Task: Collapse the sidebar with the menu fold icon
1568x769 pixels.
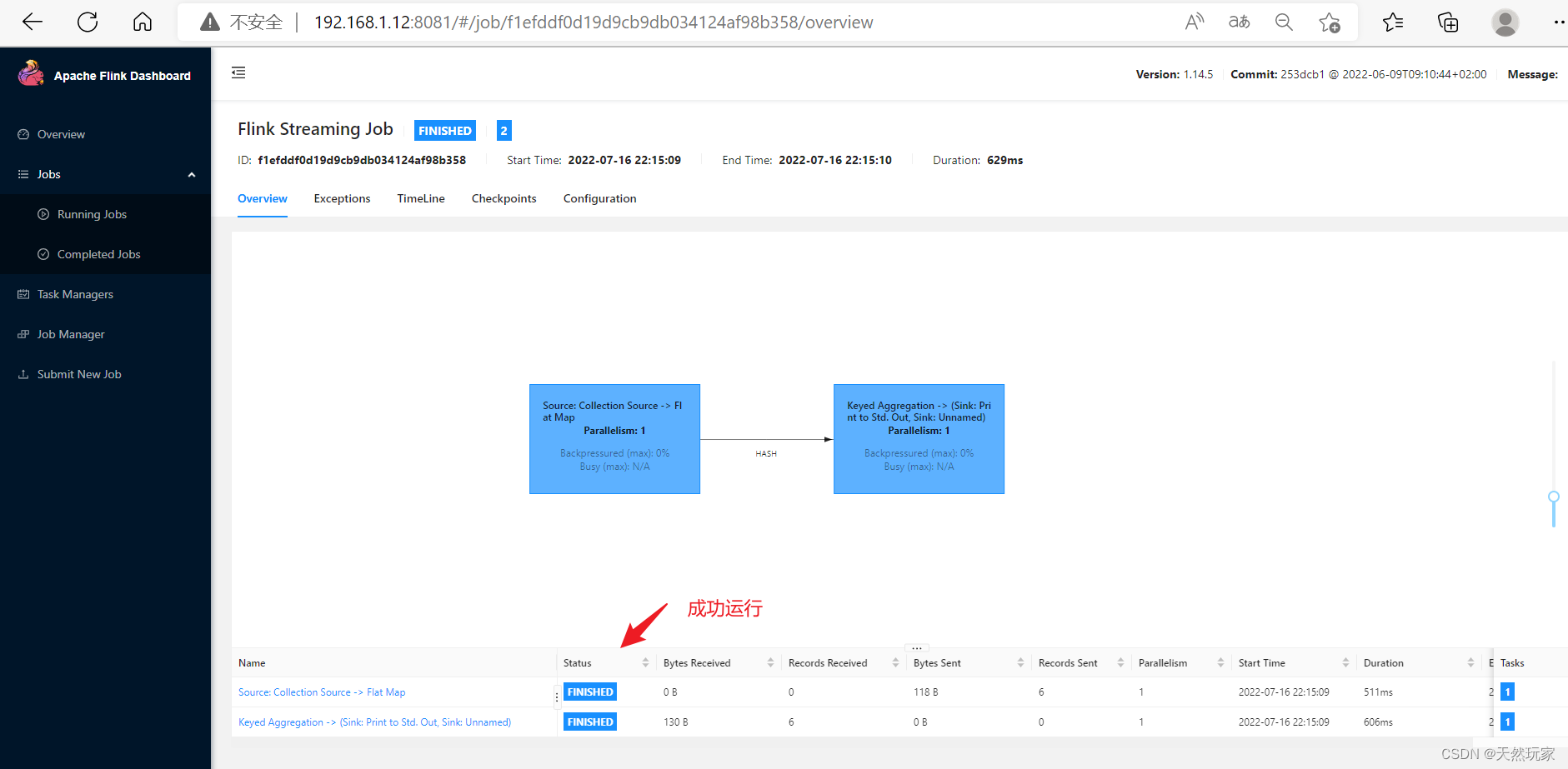Action: point(238,72)
